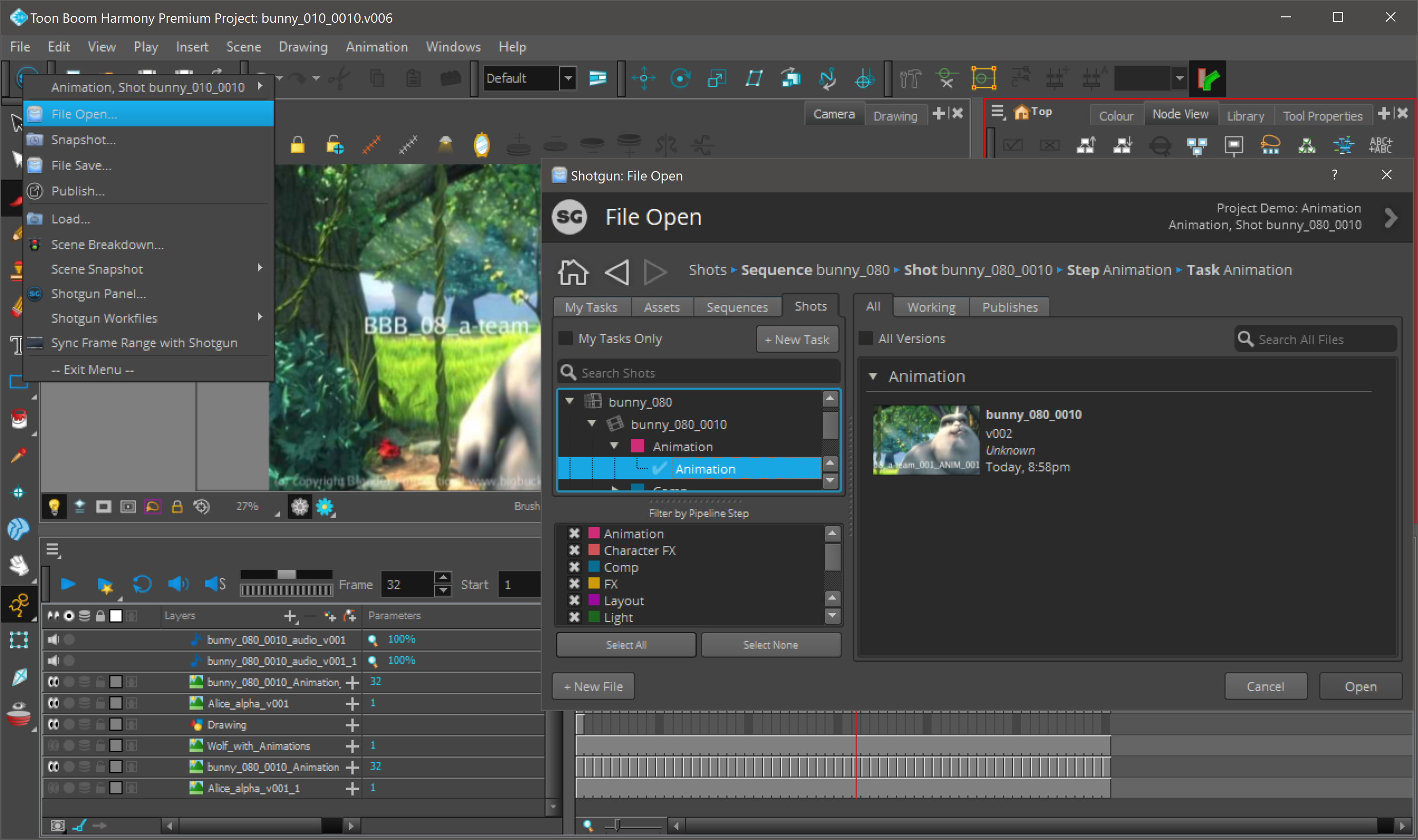Switch to the Publishes tab

tap(1009, 307)
